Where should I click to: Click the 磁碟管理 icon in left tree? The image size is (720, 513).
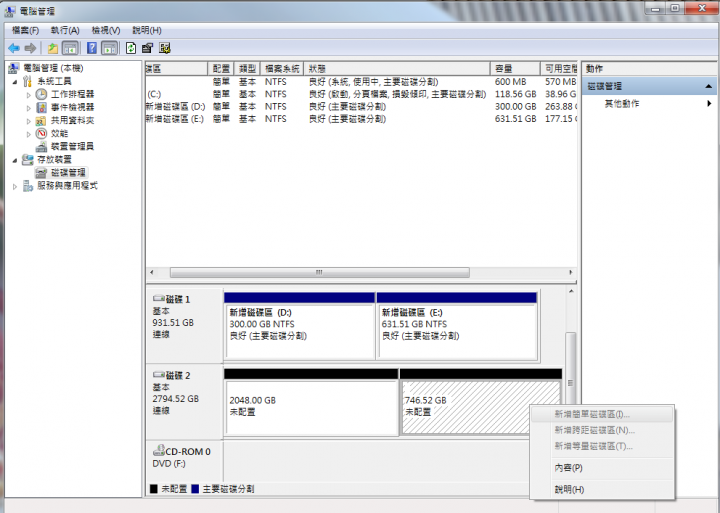pos(41,173)
